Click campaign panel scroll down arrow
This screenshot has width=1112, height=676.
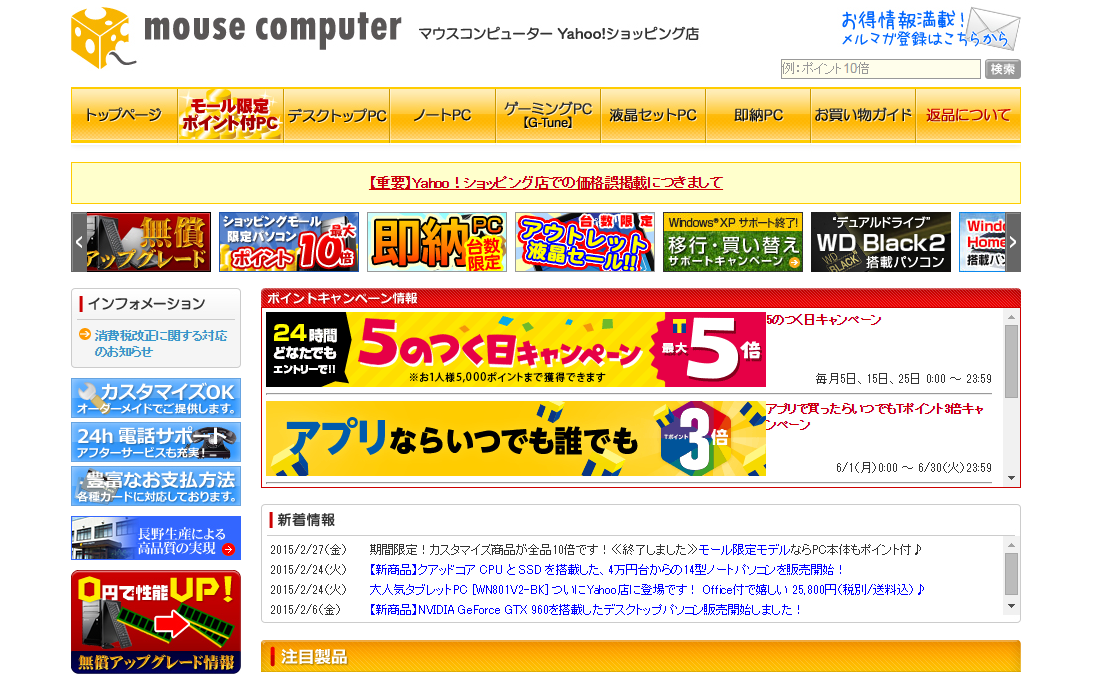pos(1012,478)
